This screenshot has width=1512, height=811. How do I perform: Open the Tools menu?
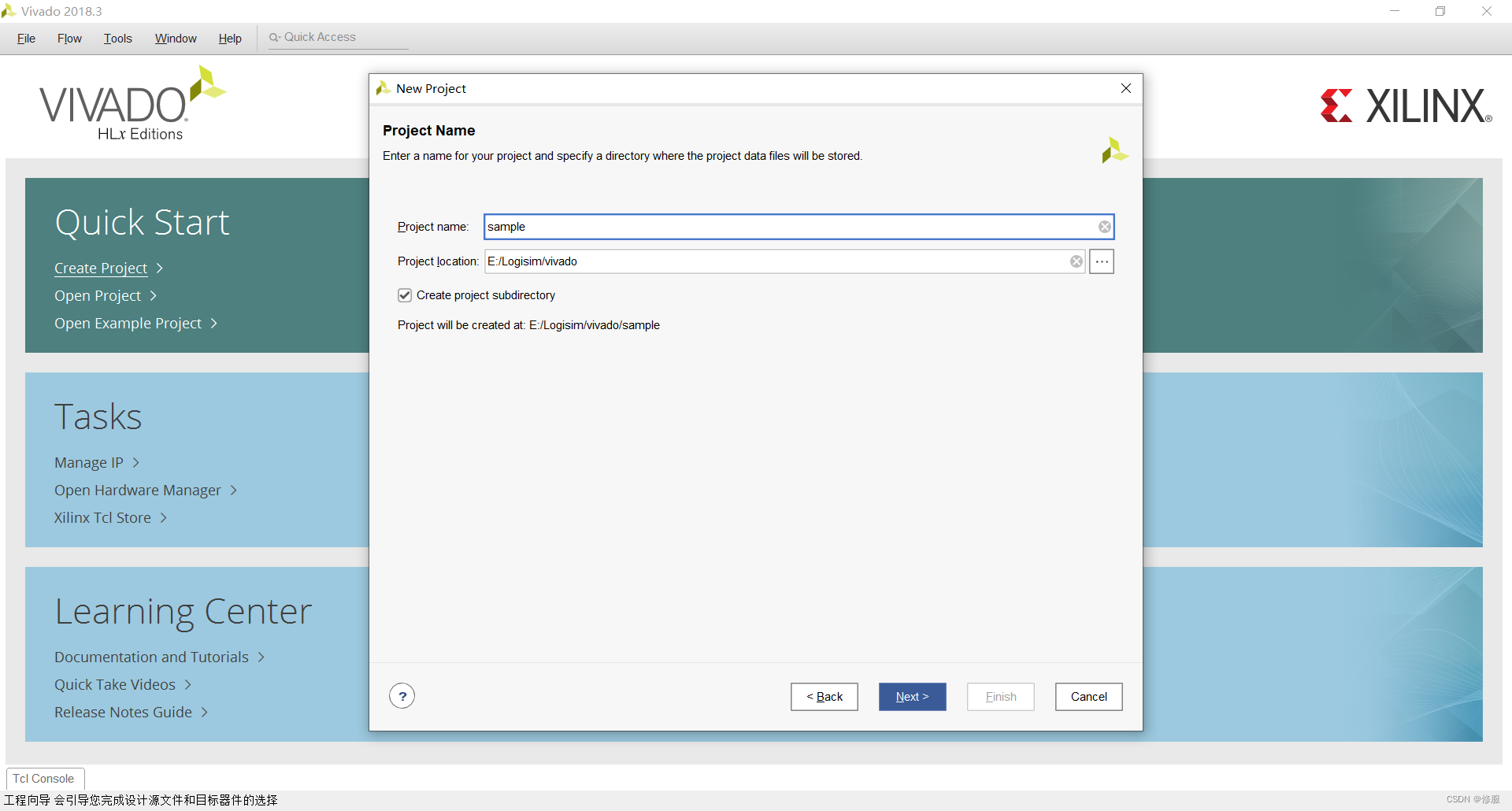pos(118,39)
